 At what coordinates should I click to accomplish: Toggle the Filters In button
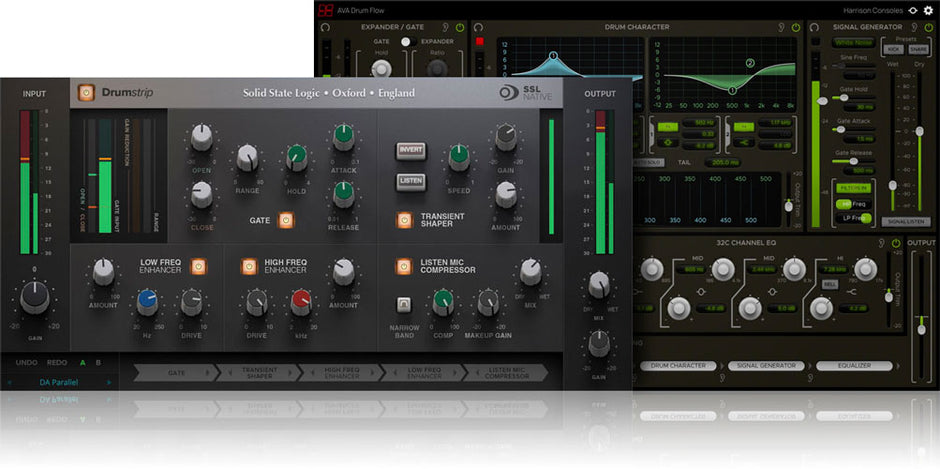click(852, 188)
